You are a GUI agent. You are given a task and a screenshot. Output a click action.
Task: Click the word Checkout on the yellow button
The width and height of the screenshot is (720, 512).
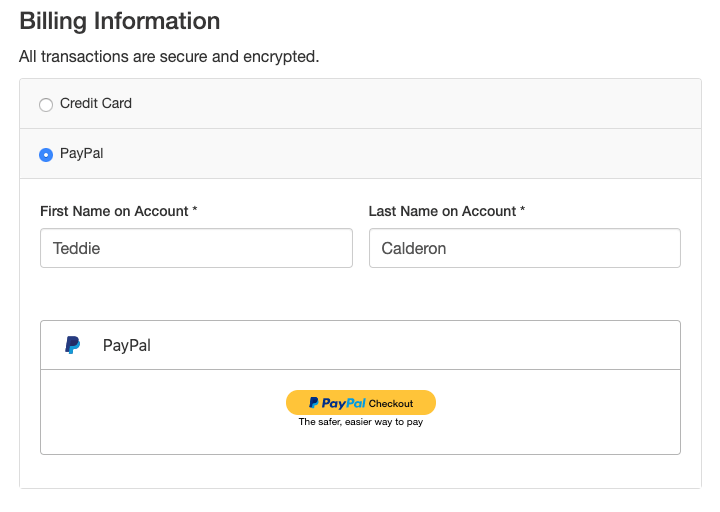click(x=391, y=403)
